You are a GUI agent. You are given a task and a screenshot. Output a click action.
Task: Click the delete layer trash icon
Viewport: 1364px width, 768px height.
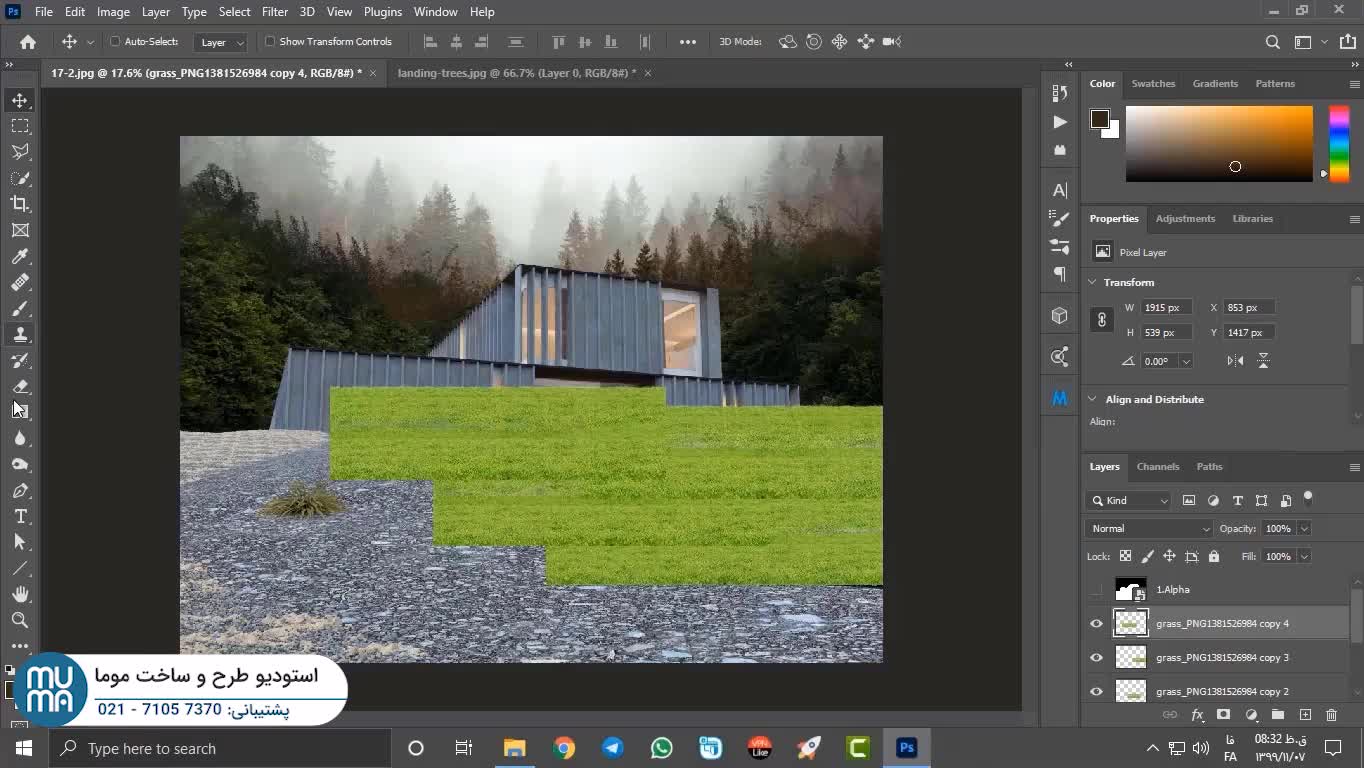pyautogui.click(x=1331, y=715)
